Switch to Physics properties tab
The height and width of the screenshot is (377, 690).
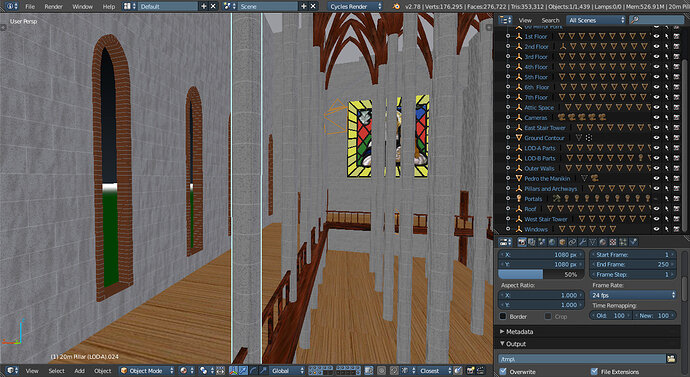[x=633, y=242]
